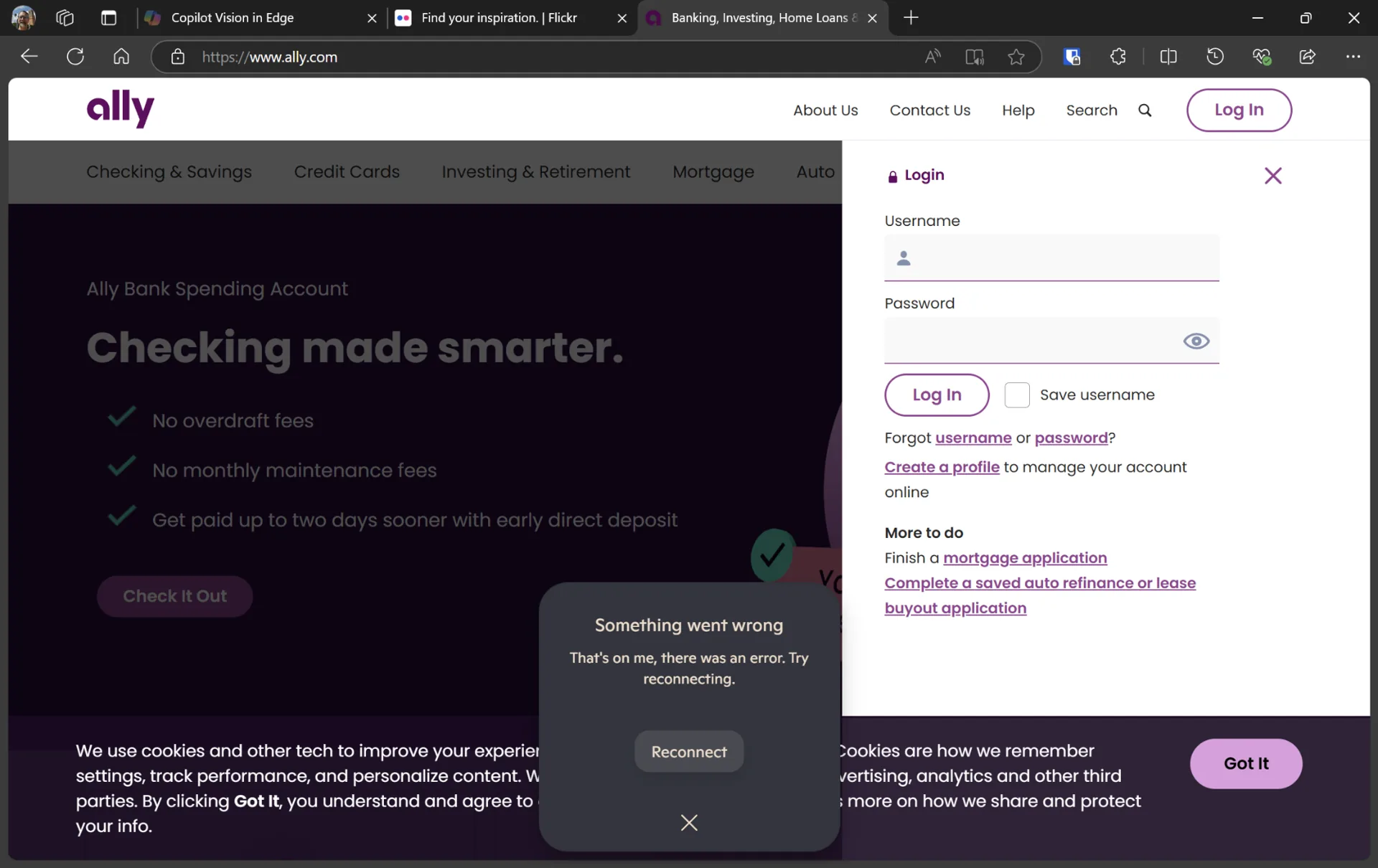The height and width of the screenshot is (868, 1378).
Task: Open Browser Essentials heart icon
Action: tap(1261, 57)
